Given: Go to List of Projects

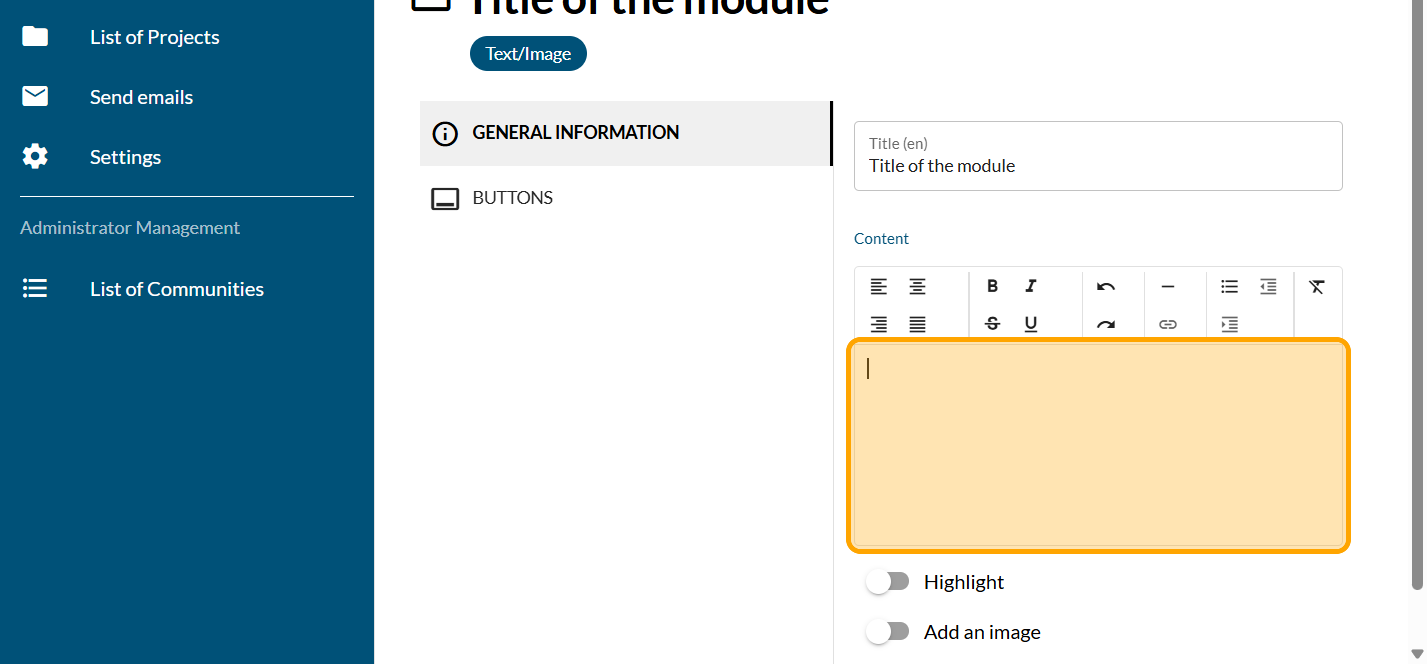Looking at the screenshot, I should (x=154, y=37).
